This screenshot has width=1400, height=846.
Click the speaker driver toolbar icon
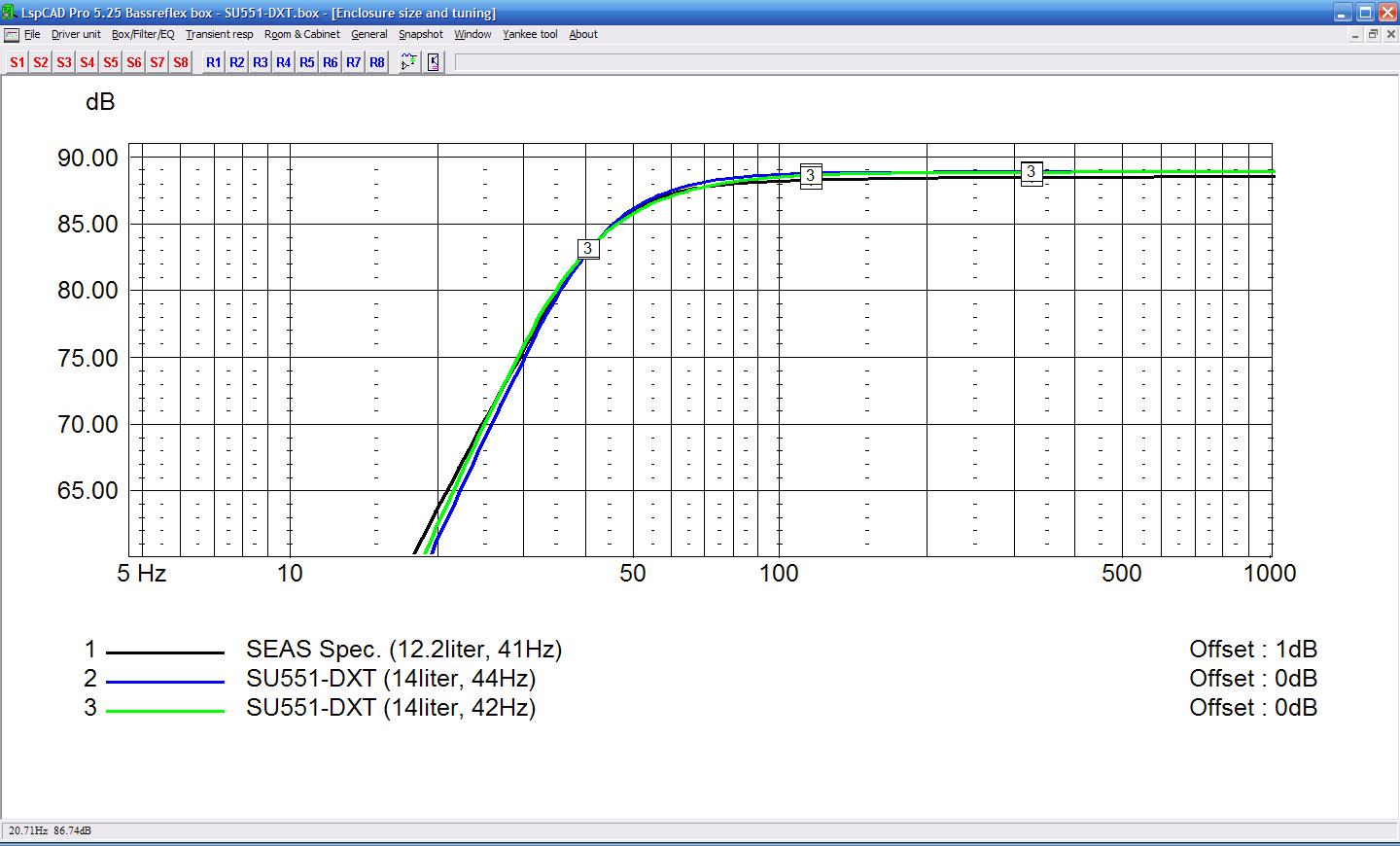[x=434, y=62]
